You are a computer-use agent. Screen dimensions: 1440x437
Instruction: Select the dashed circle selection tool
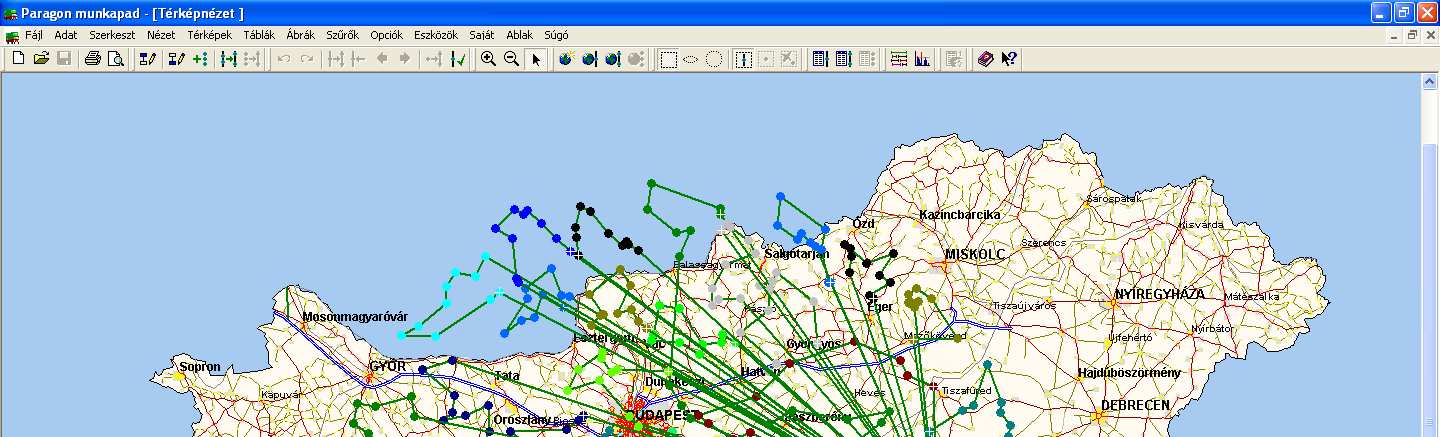pyautogui.click(x=714, y=59)
